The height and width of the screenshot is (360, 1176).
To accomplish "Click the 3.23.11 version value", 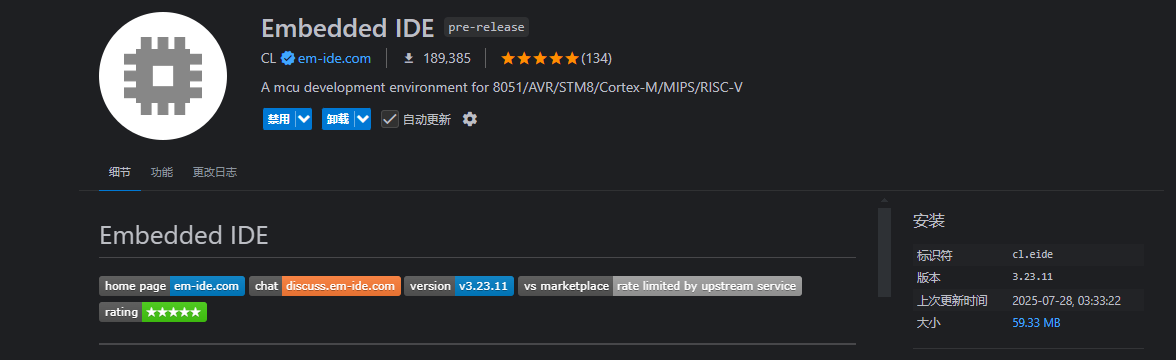I will [1033, 277].
